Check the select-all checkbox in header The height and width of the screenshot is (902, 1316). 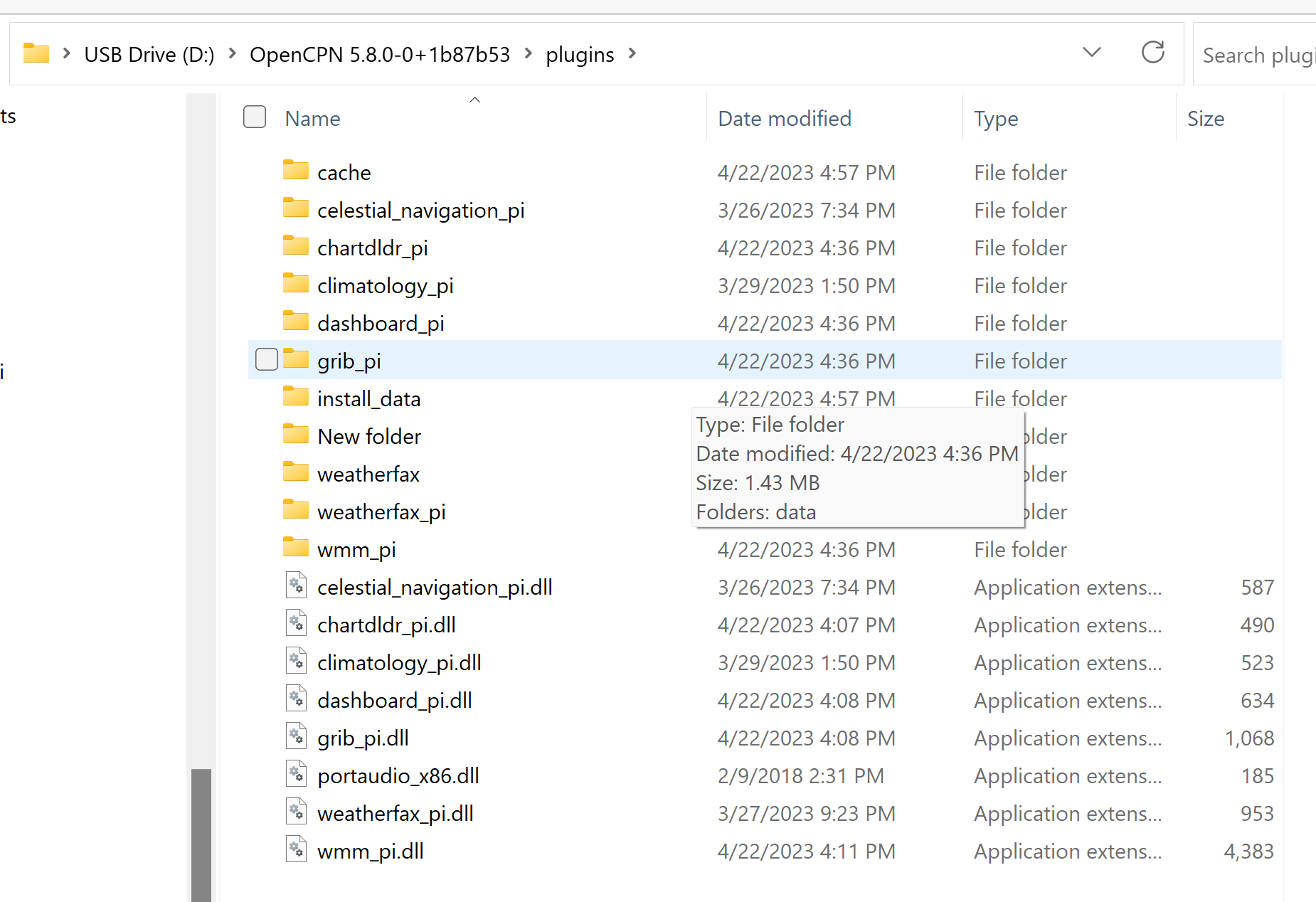tap(254, 117)
